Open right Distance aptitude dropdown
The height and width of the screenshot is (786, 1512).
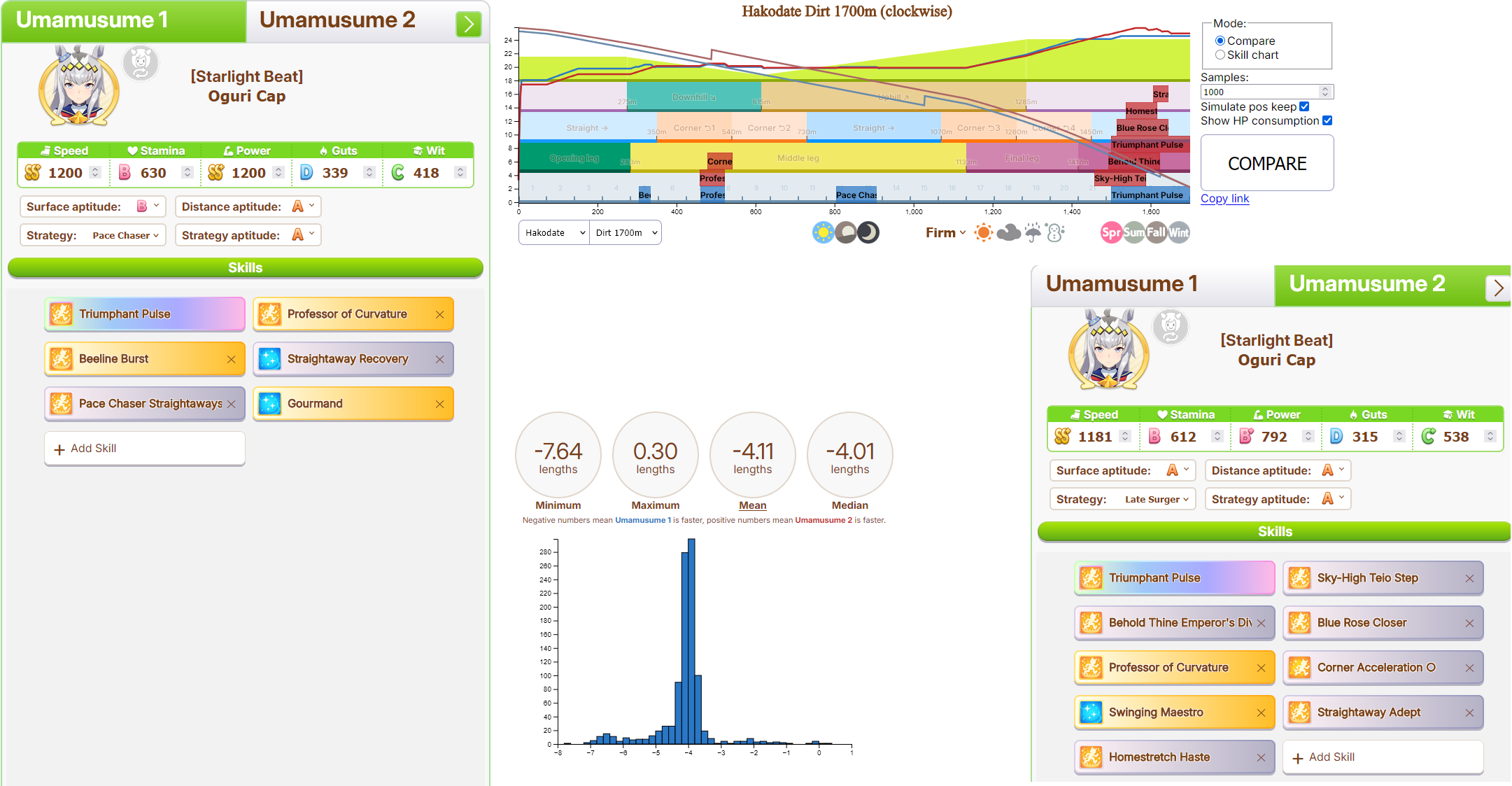point(1278,470)
